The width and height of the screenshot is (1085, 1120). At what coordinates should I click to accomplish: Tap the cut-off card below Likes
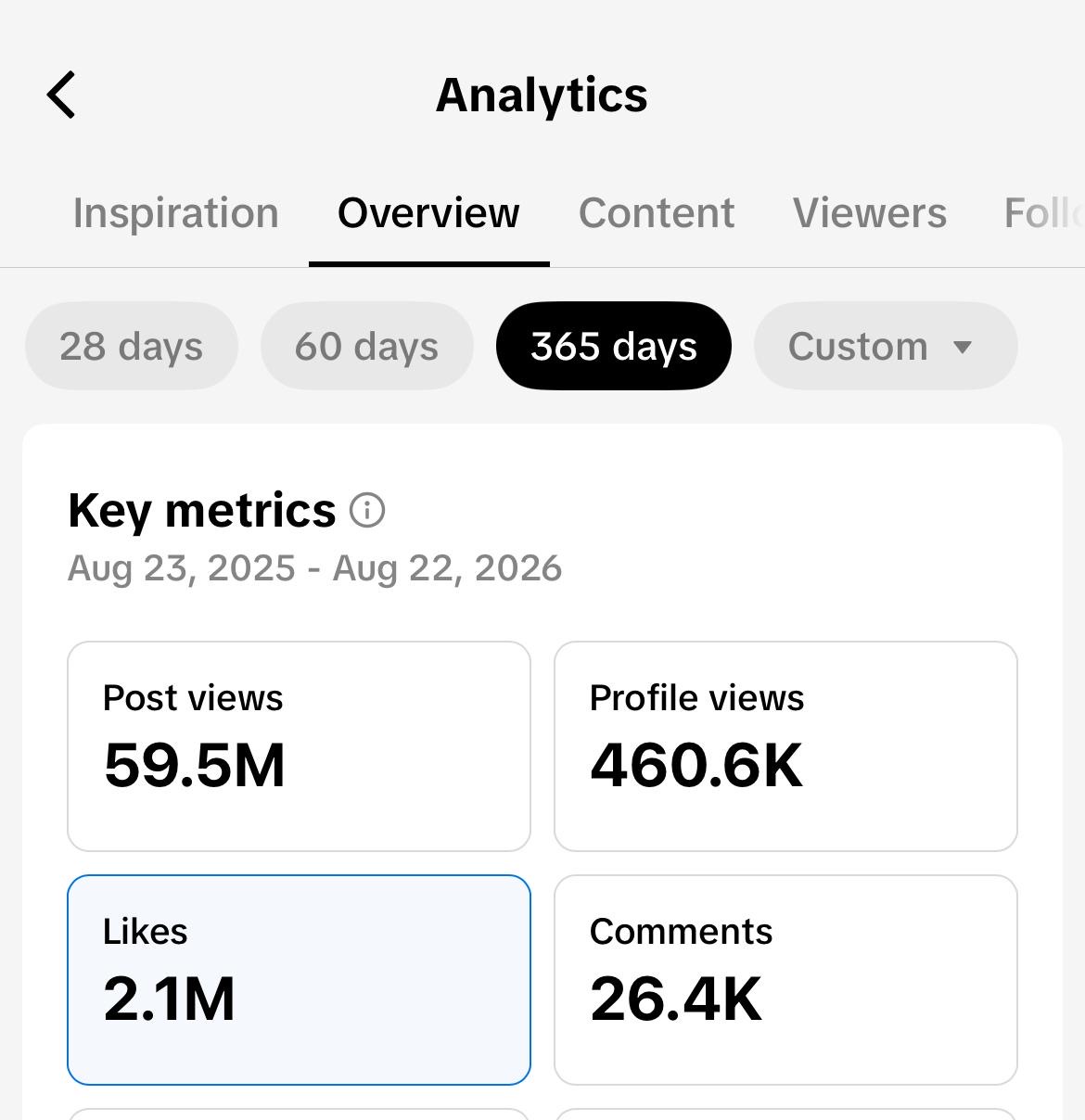[299, 1114]
